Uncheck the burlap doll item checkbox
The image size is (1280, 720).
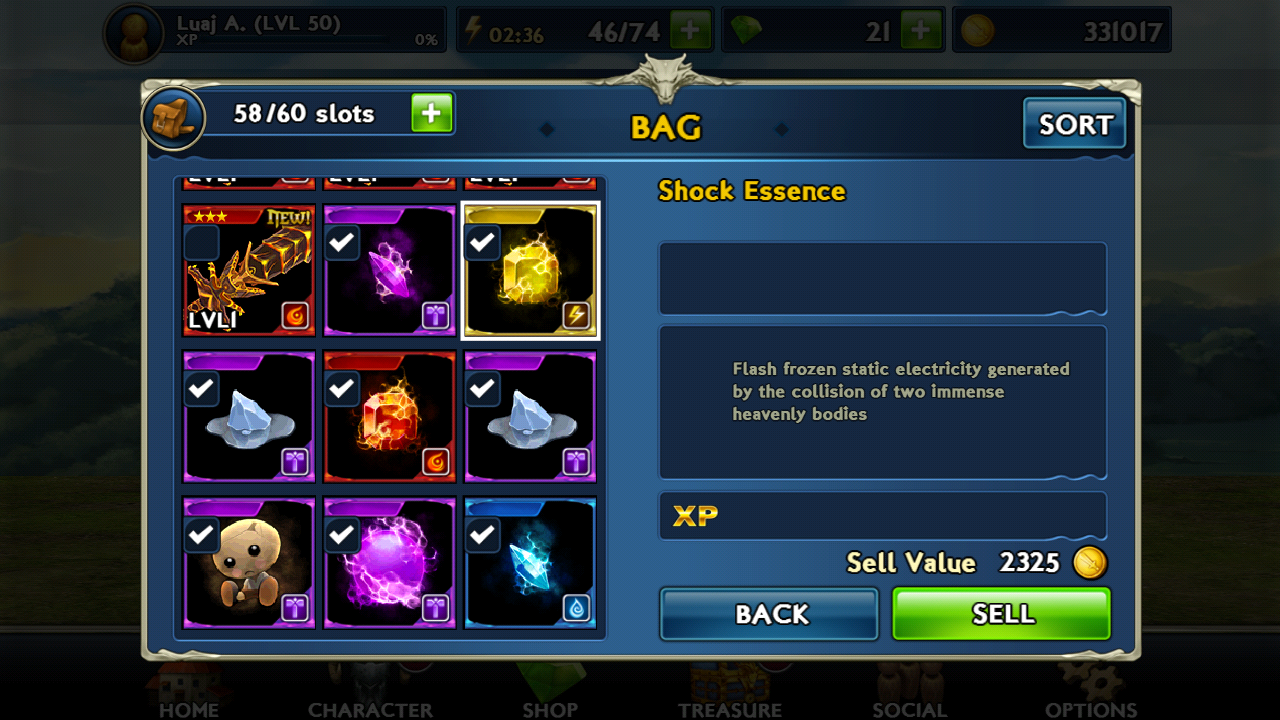(202, 535)
